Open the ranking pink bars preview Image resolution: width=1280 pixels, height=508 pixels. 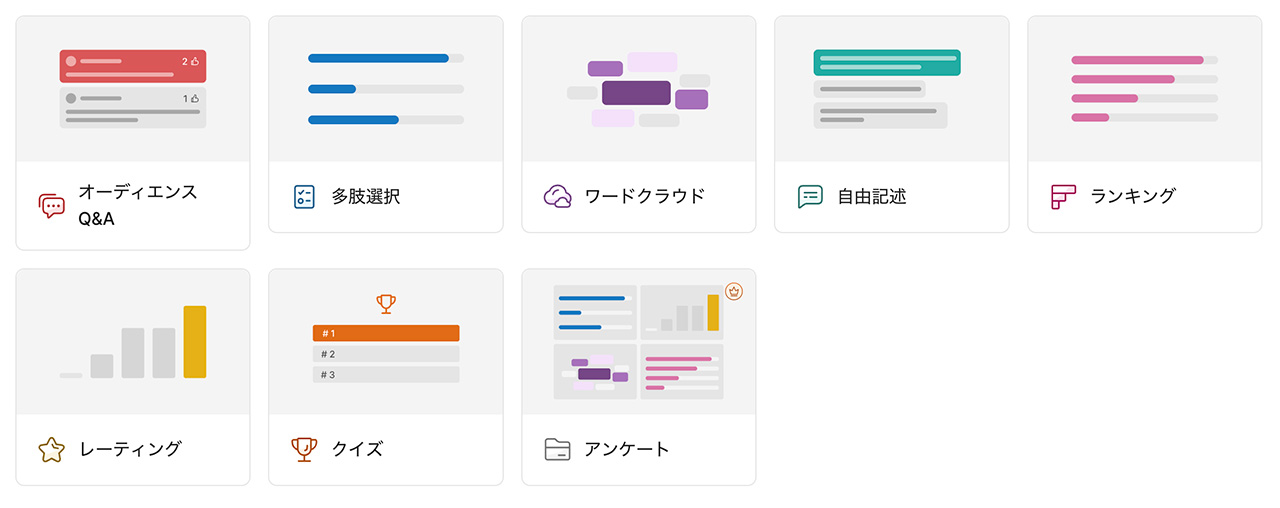click(x=1145, y=89)
